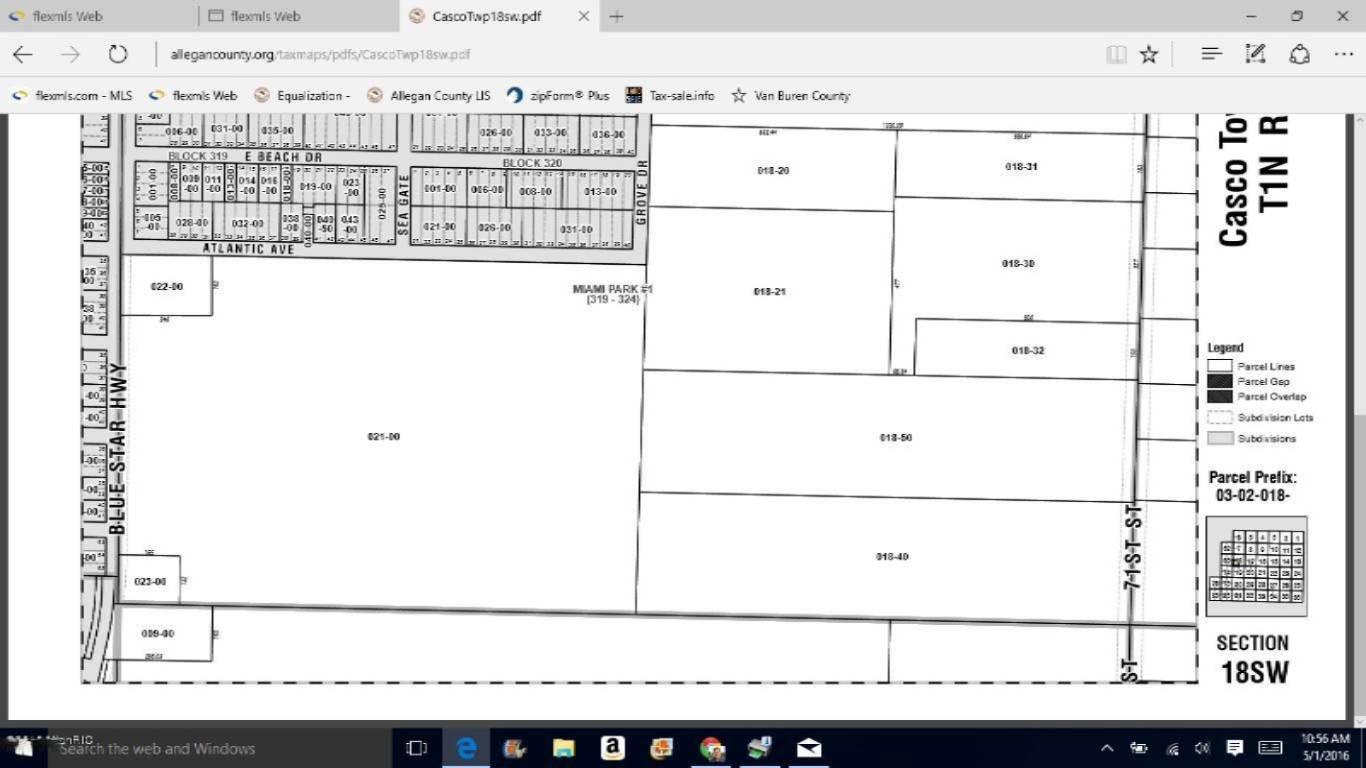The image size is (1366, 768).
Task: Open the More actions ellipsis menu
Action: click(1343, 54)
